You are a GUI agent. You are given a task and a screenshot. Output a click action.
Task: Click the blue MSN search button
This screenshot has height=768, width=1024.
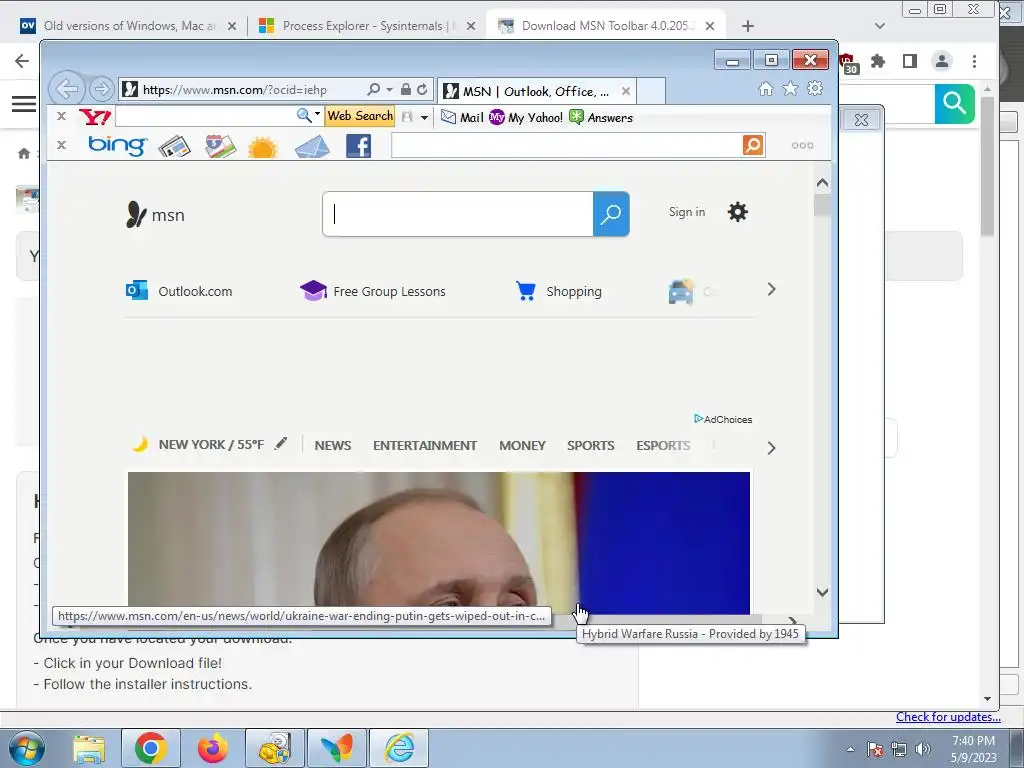click(611, 214)
